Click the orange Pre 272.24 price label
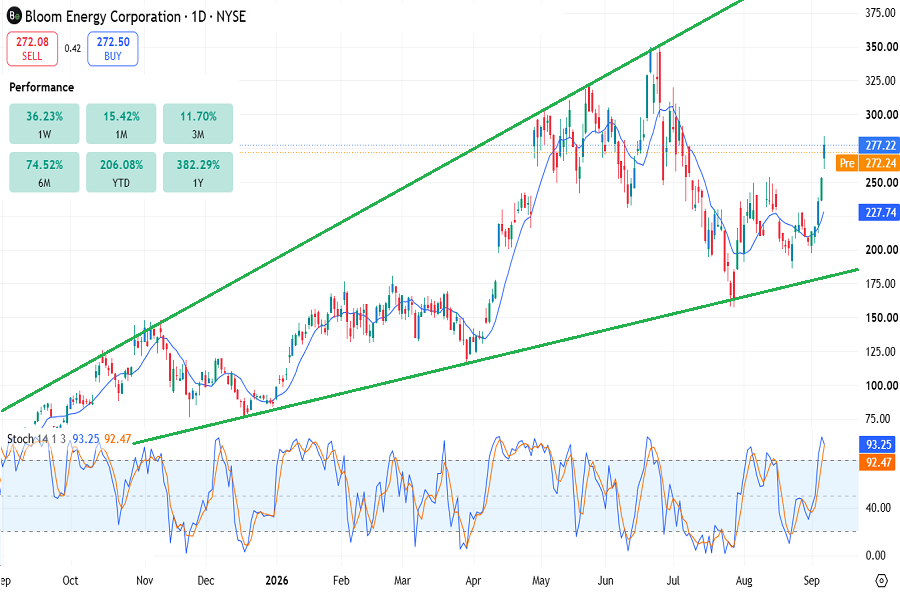The width and height of the screenshot is (900, 600). coord(868,163)
